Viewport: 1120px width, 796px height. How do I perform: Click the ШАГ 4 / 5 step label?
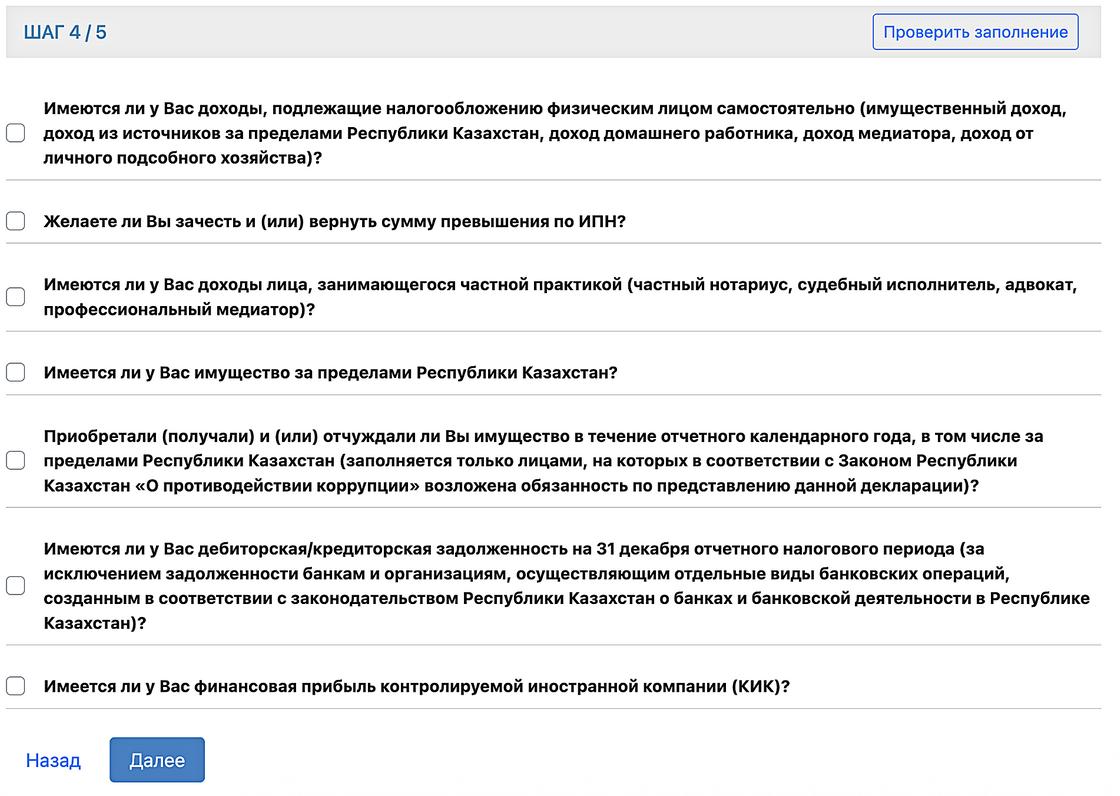[65, 31]
